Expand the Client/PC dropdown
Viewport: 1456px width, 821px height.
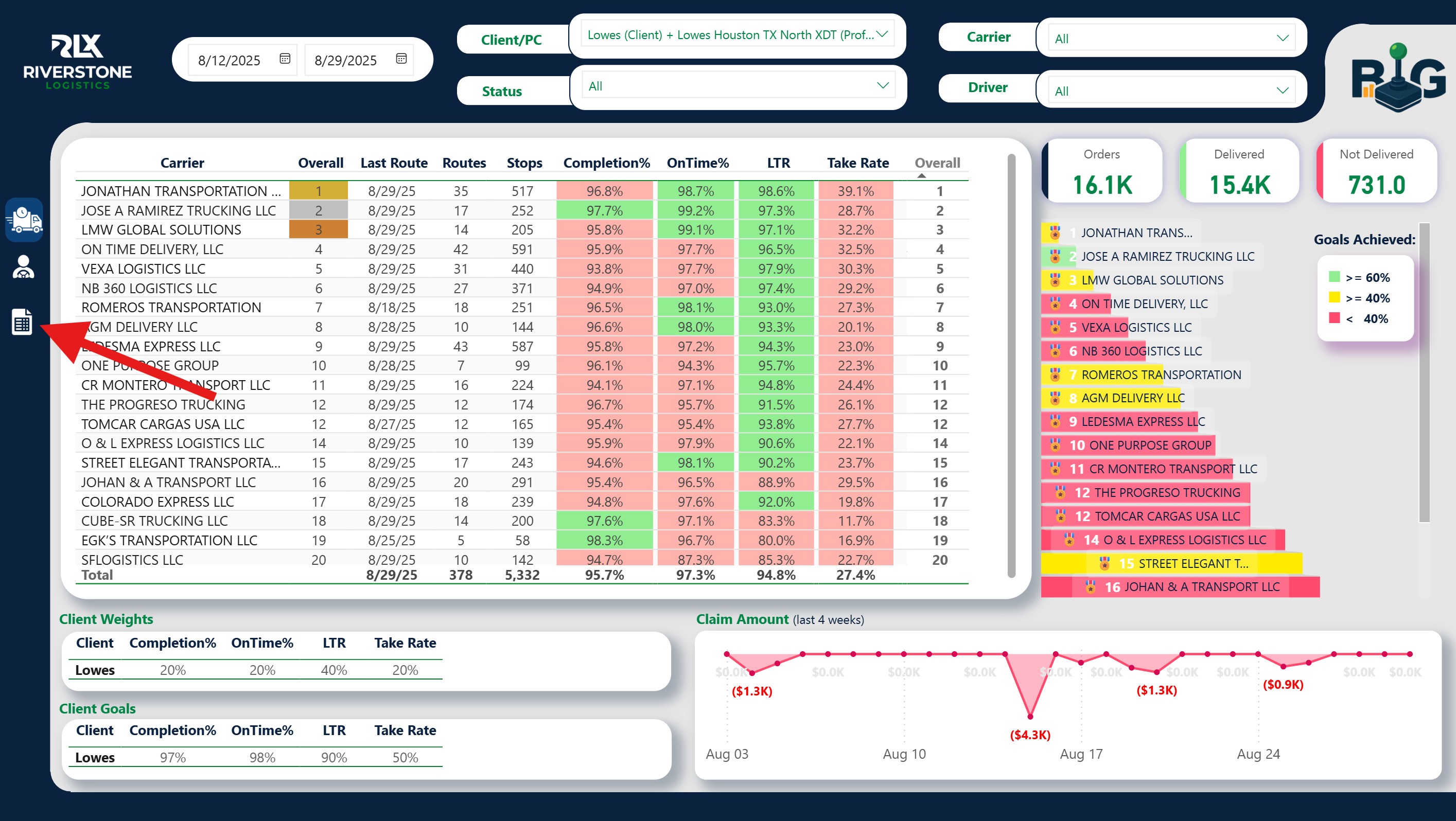point(882,34)
